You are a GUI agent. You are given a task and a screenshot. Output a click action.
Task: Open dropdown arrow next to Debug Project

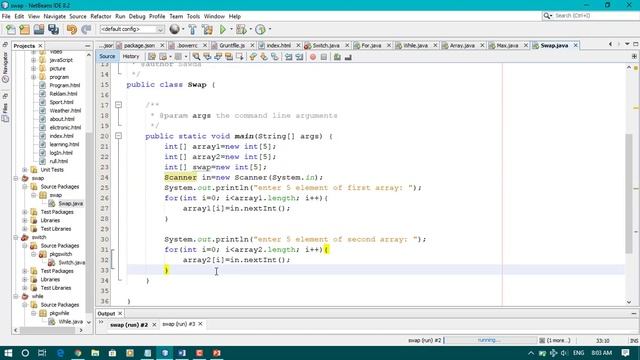(x=250, y=29)
